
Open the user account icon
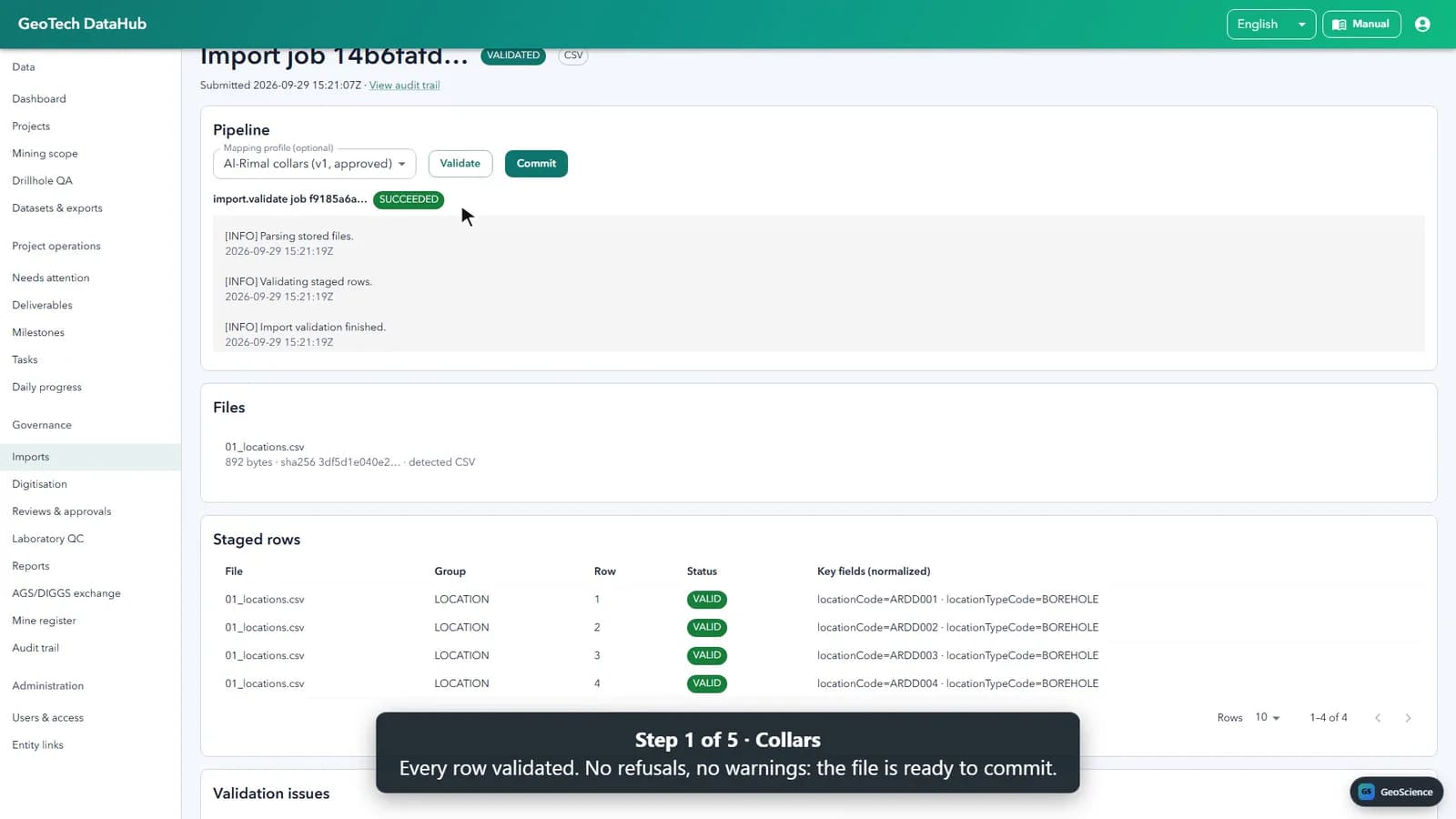(1422, 25)
